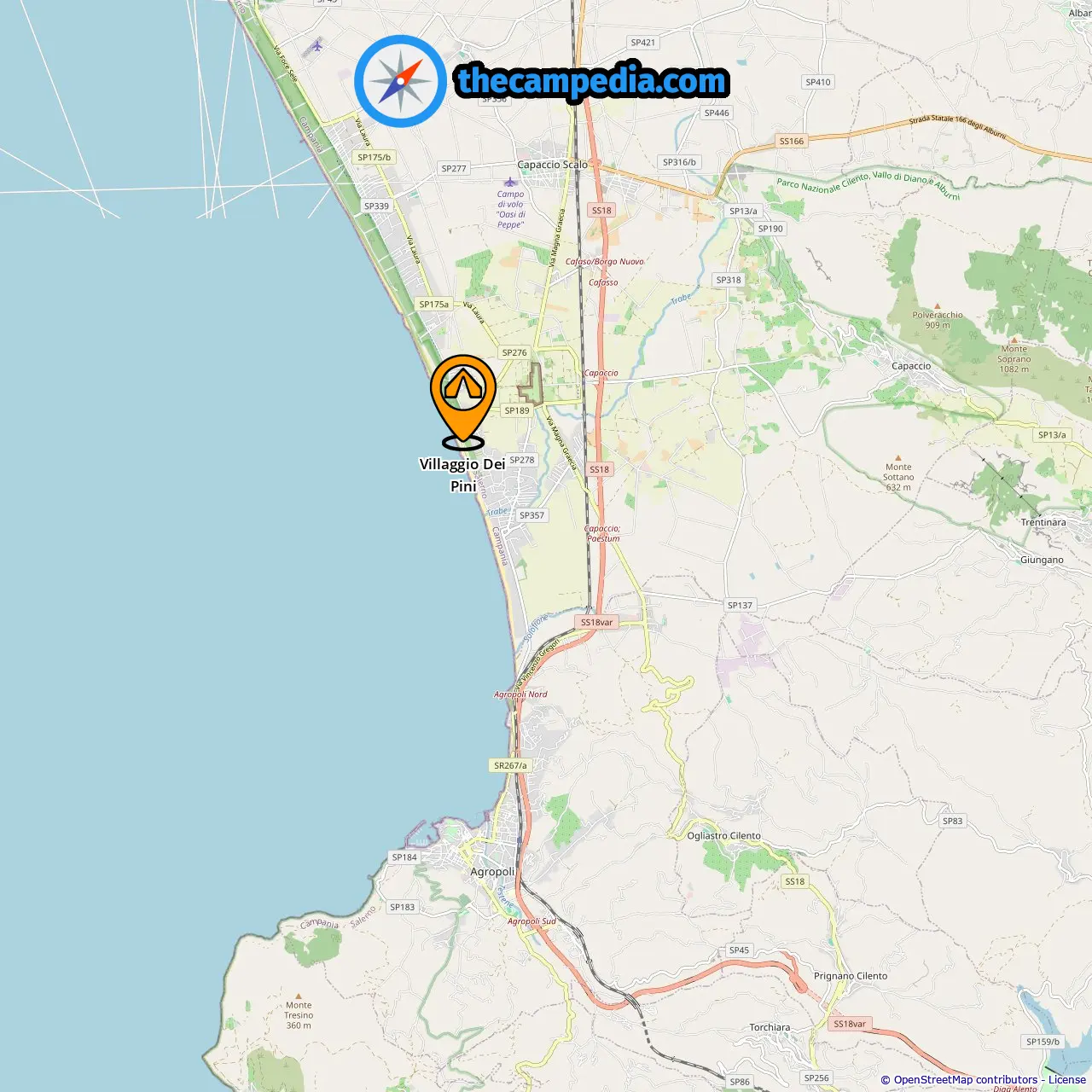1092x1092 pixels.
Task: Click the Monte Tresino peak marker
Action: [x=299, y=996]
